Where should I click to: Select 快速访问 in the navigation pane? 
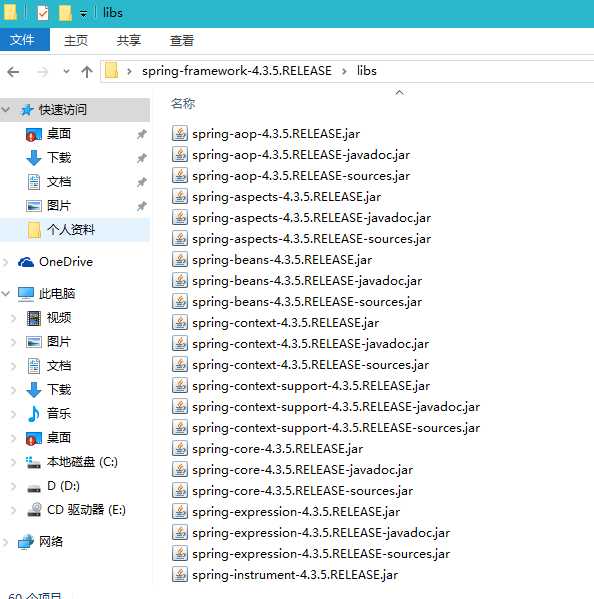(63, 110)
